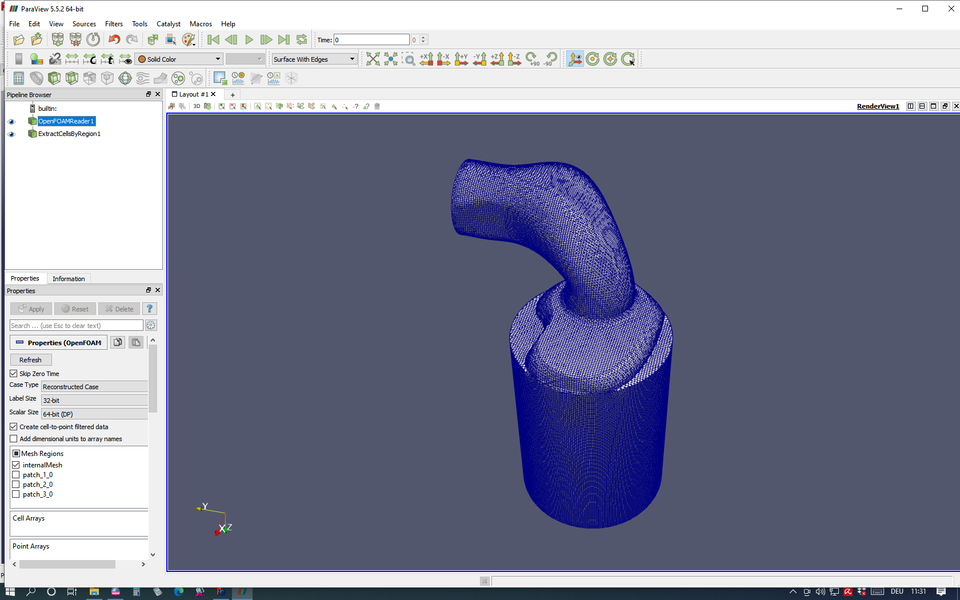Open the Calculator filter icon
Viewport: 960px width, 600px height.
(19, 79)
